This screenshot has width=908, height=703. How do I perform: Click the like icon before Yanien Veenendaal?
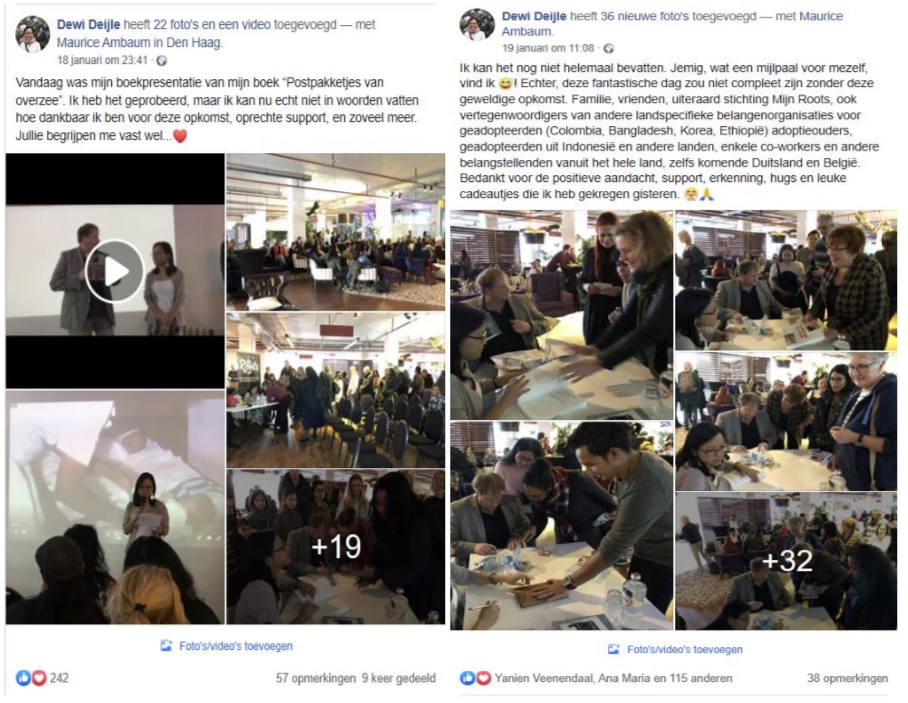[x=468, y=678]
